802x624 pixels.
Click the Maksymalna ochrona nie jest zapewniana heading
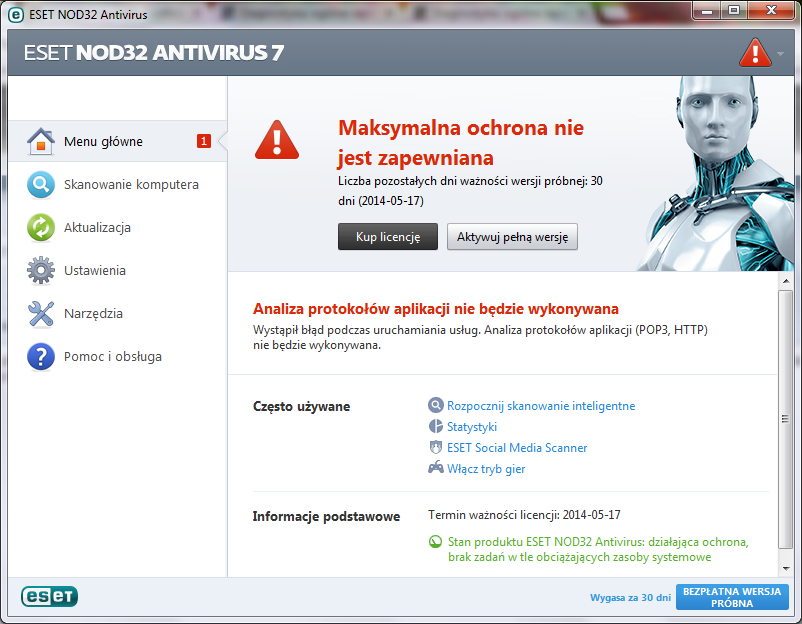coord(461,143)
